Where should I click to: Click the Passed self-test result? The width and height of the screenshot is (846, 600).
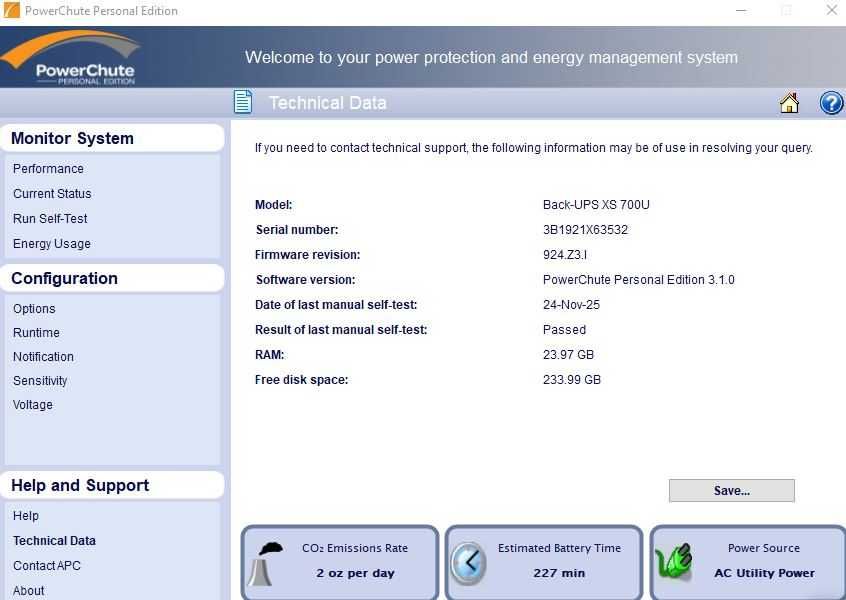564,330
